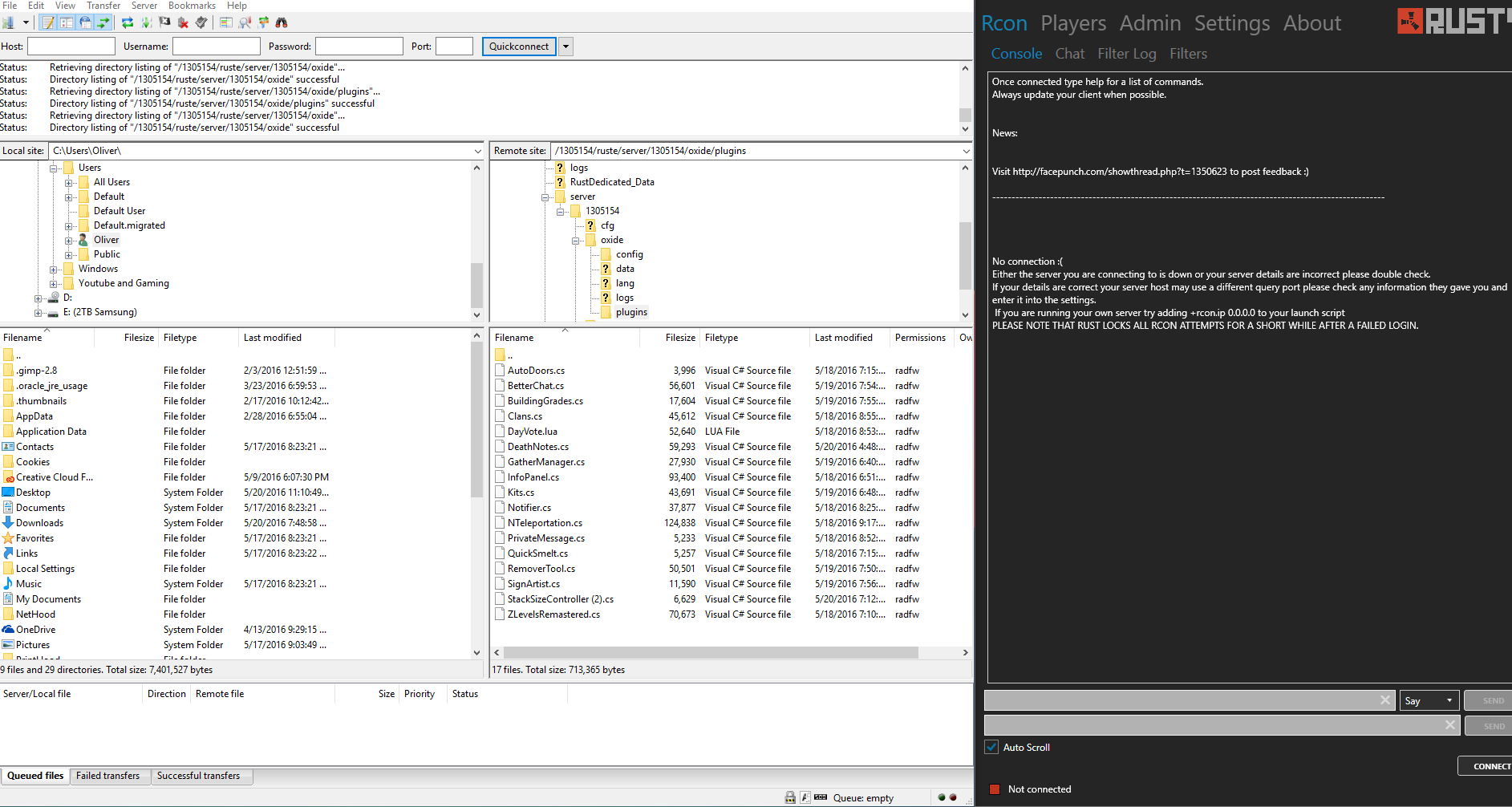Open the Filter Log sub-tab in Rcon

[x=1127, y=54]
